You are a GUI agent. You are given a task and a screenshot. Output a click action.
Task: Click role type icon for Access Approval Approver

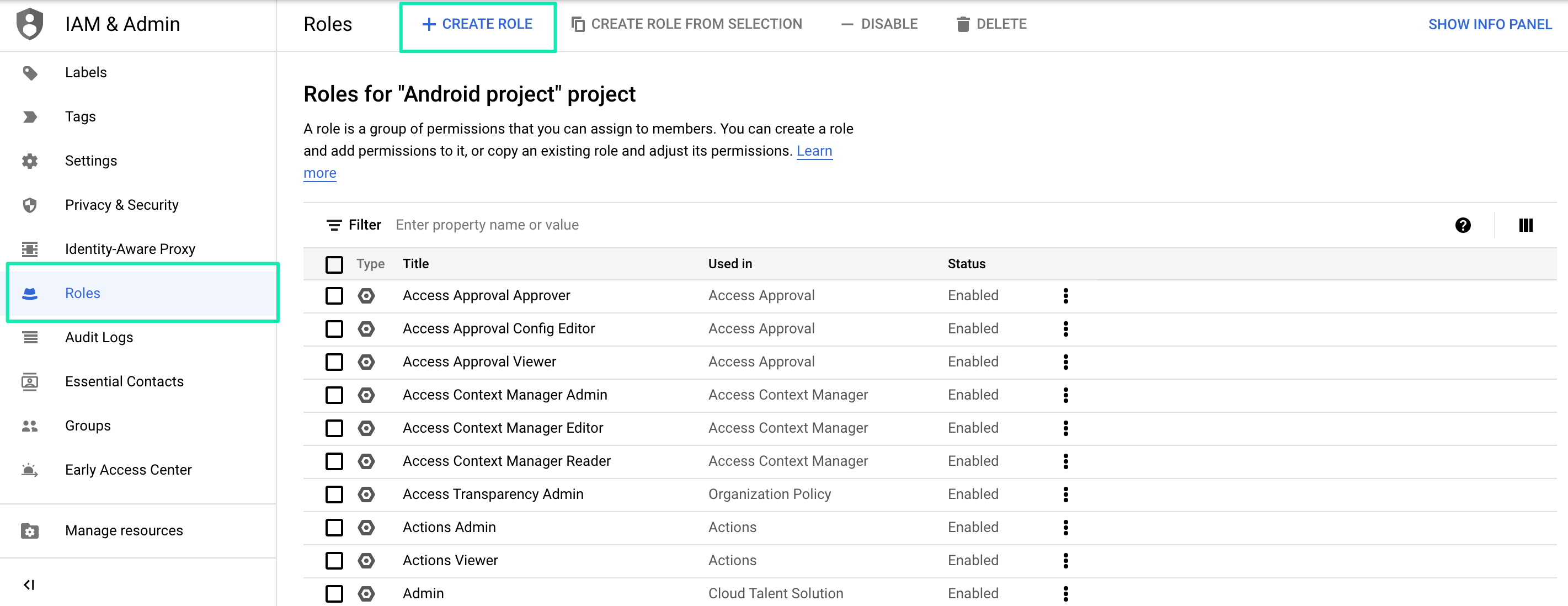366,296
